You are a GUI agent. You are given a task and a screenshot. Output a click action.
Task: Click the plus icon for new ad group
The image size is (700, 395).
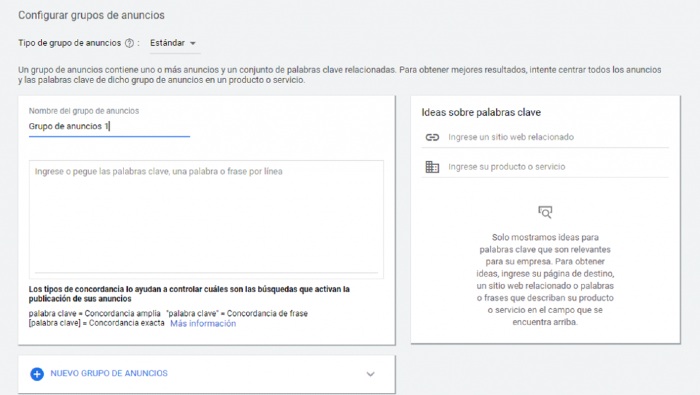click(x=37, y=374)
